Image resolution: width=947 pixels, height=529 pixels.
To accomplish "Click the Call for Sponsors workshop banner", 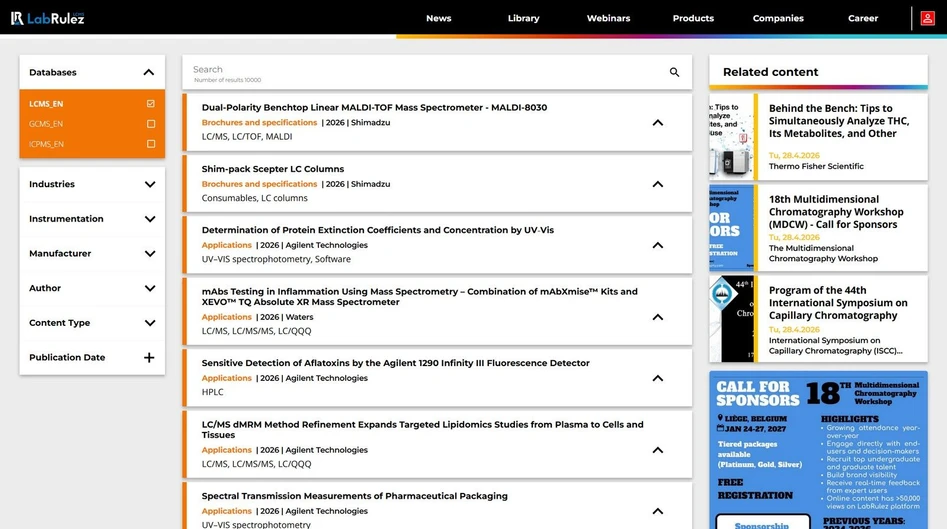I will point(818,450).
